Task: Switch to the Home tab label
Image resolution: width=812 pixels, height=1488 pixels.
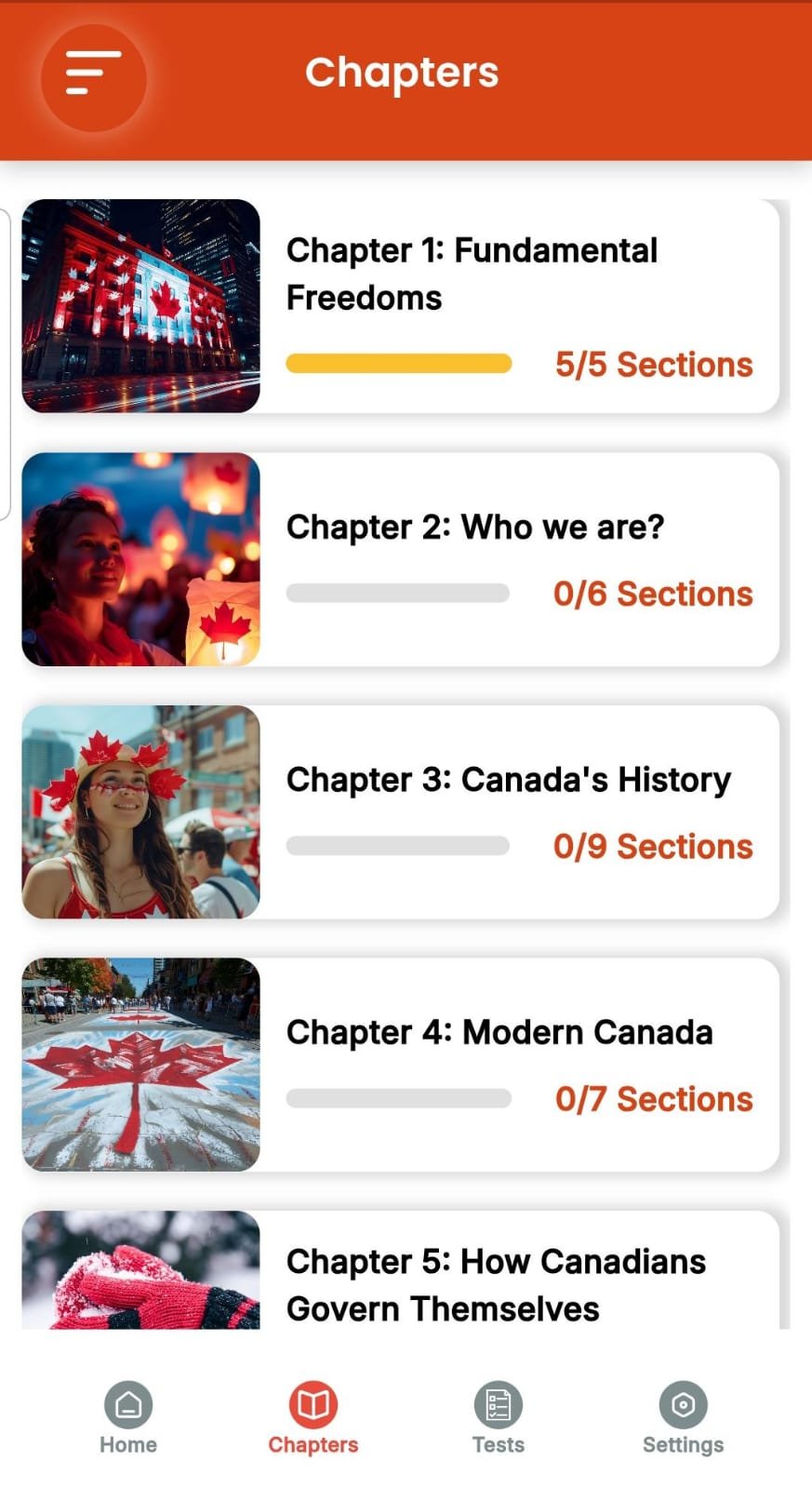Action: pyautogui.click(x=128, y=1445)
